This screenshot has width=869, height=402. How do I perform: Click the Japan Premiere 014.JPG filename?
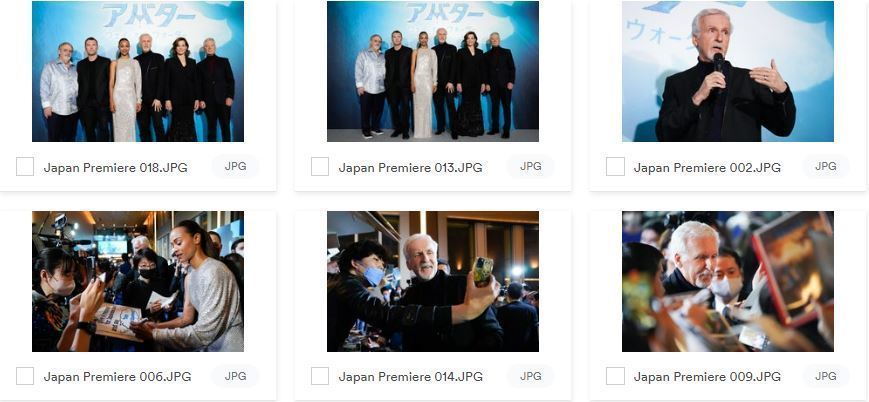(x=410, y=377)
